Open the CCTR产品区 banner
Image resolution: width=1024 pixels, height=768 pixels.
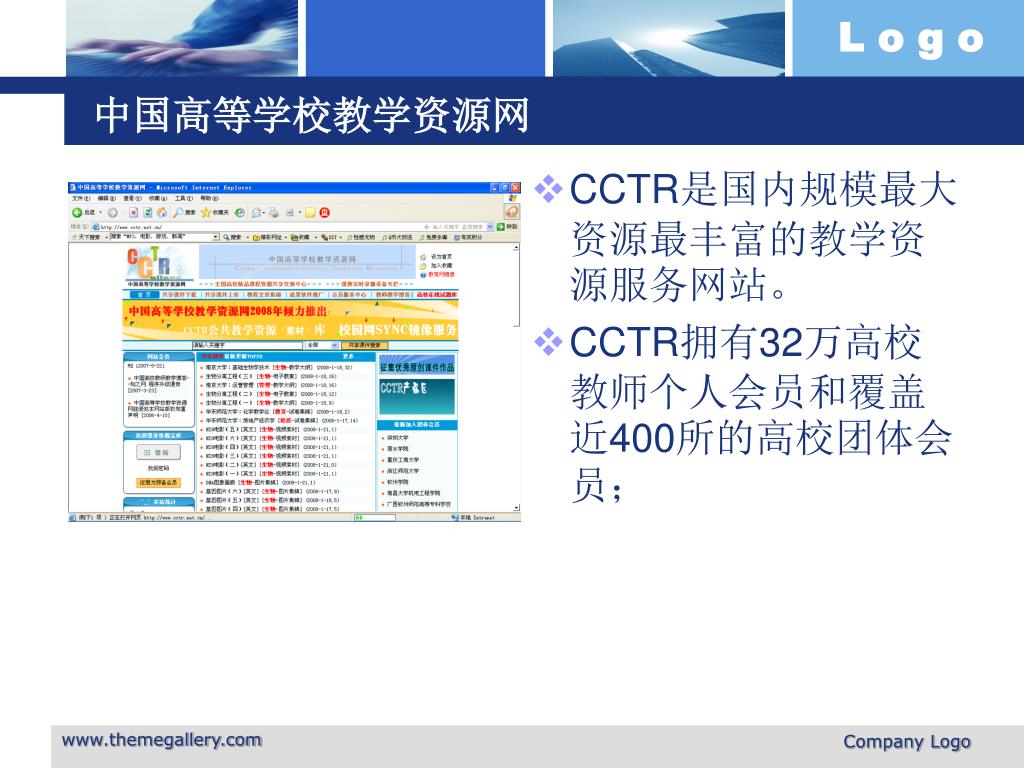coord(417,396)
